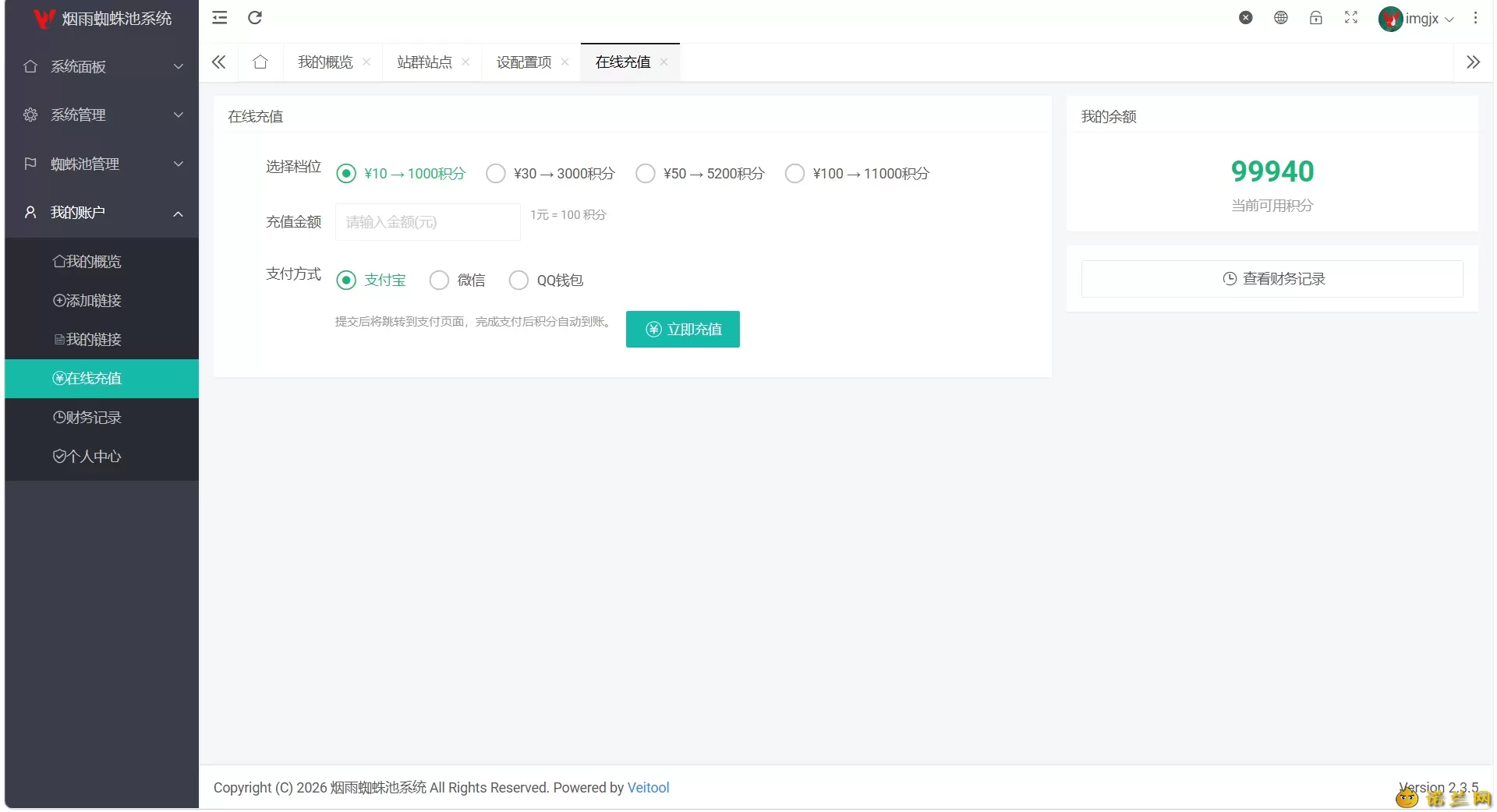1497x812 pixels.
Task: Lock the screen with the padlock icon
Action: point(1316,18)
